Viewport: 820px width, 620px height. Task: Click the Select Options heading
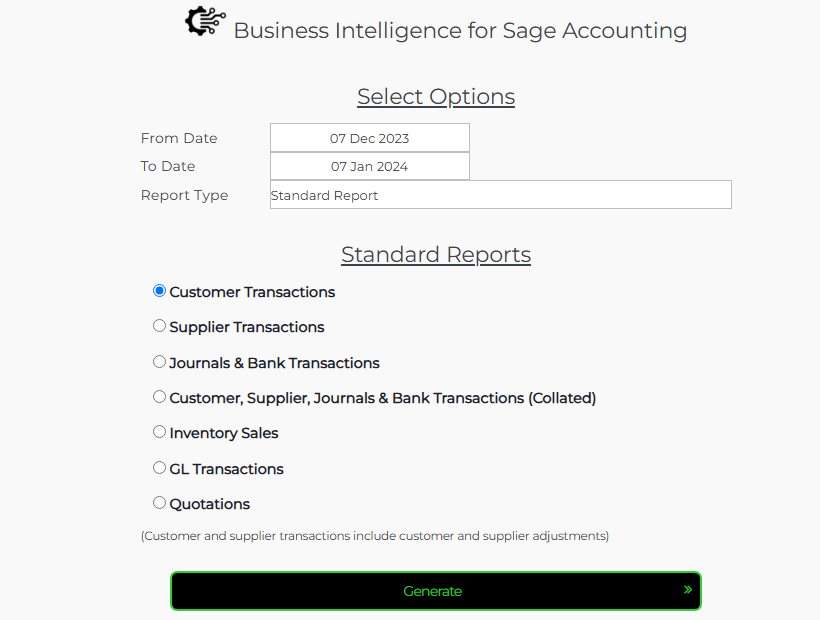(436, 97)
